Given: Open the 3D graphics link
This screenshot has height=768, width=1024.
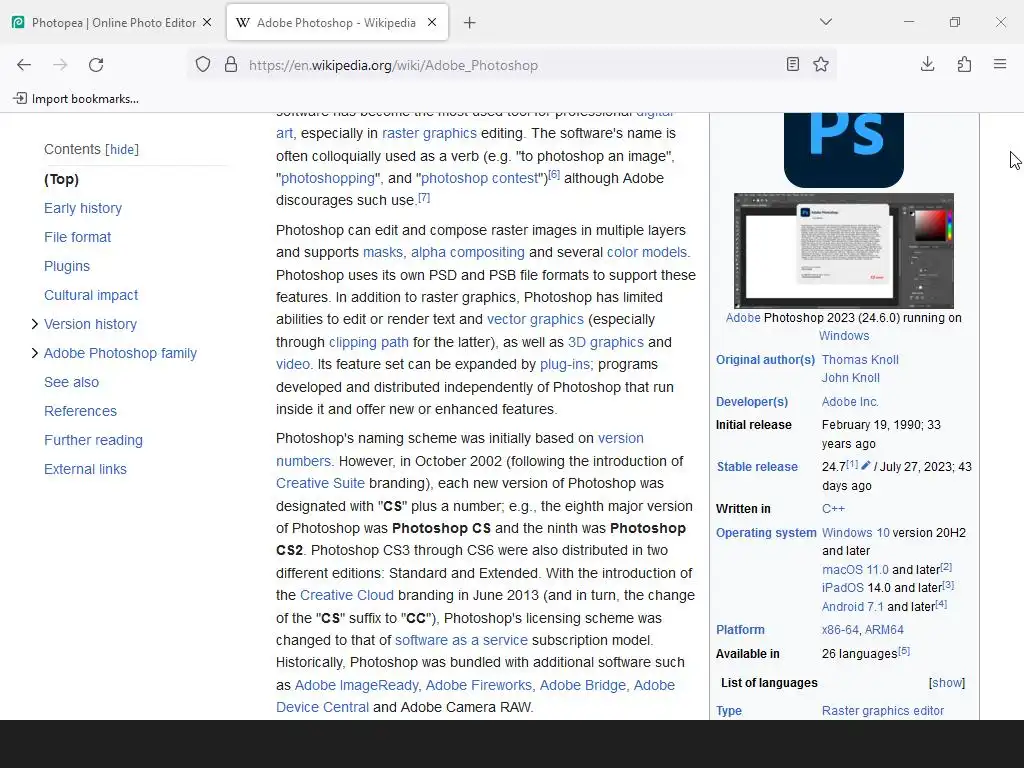Looking at the screenshot, I should [605, 342].
